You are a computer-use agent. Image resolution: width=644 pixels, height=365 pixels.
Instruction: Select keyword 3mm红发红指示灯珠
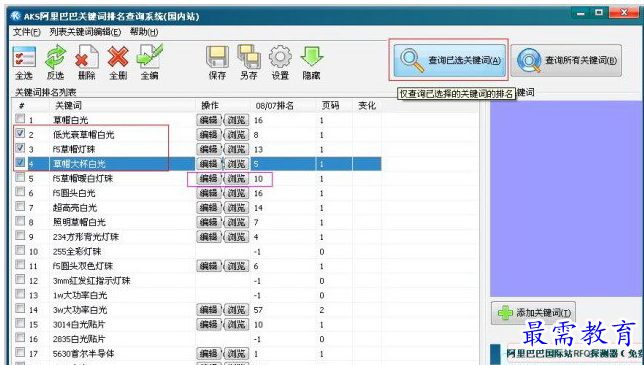pos(91,281)
